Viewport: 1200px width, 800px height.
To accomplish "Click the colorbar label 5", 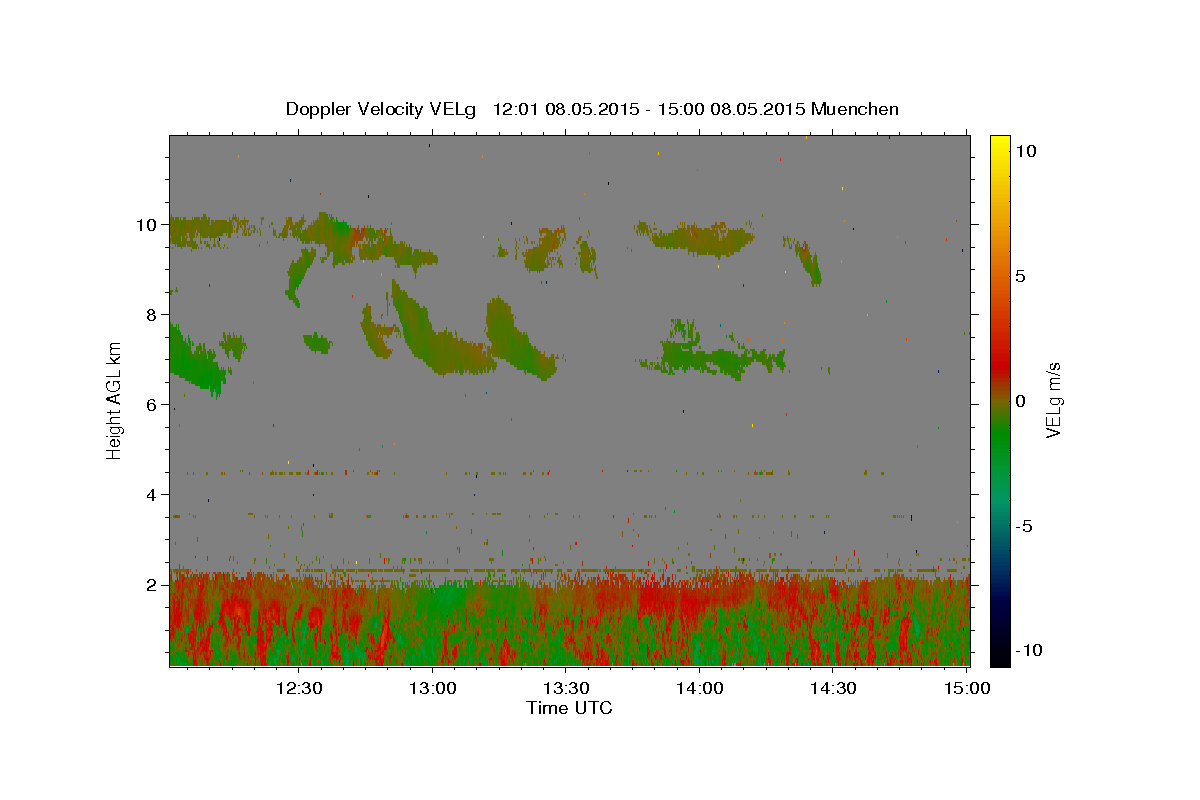I will [1019, 276].
